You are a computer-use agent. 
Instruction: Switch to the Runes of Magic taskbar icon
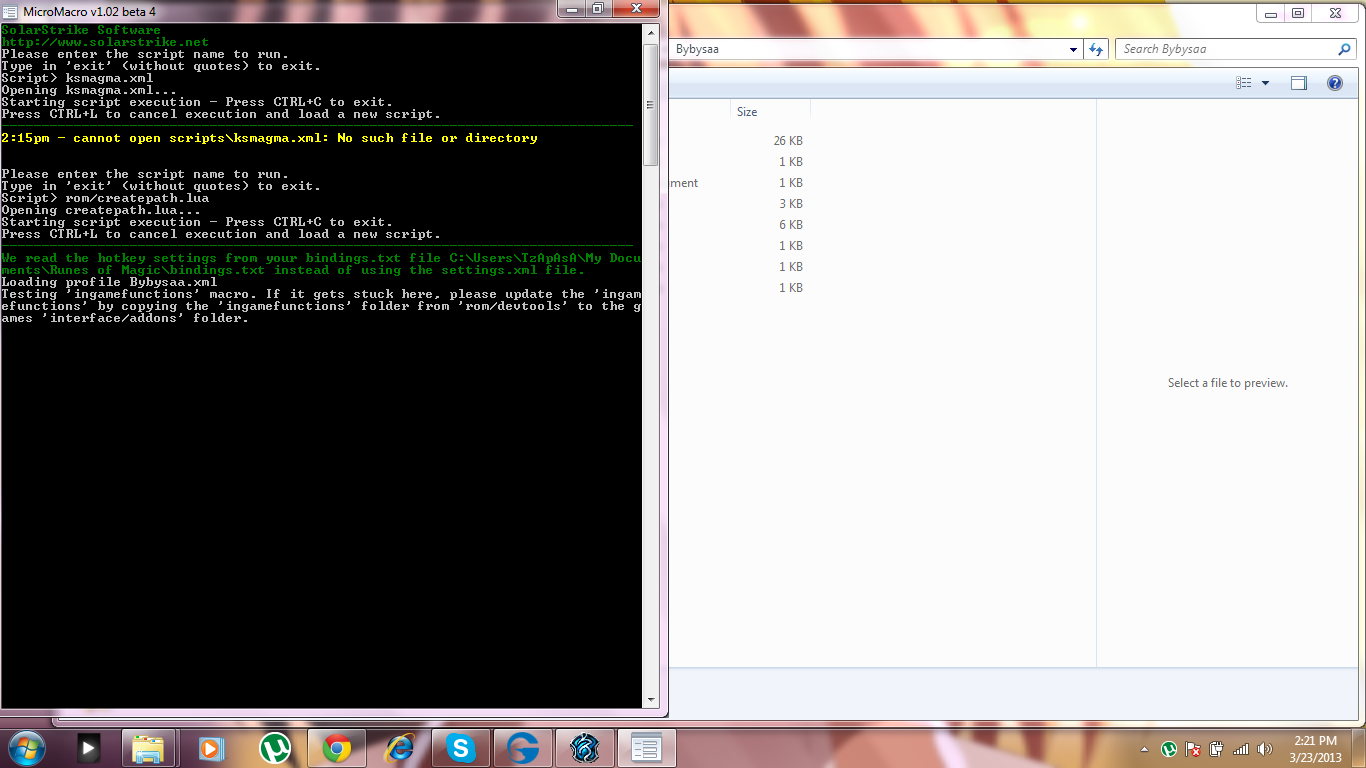pyautogui.click(x=585, y=748)
